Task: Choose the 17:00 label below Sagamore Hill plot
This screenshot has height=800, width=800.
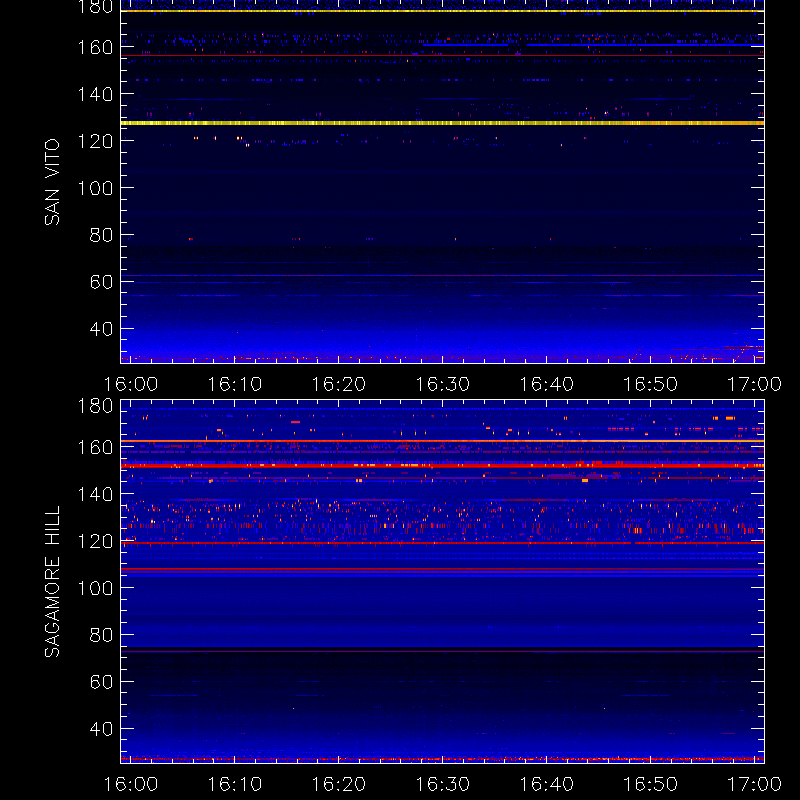Action: (754, 784)
